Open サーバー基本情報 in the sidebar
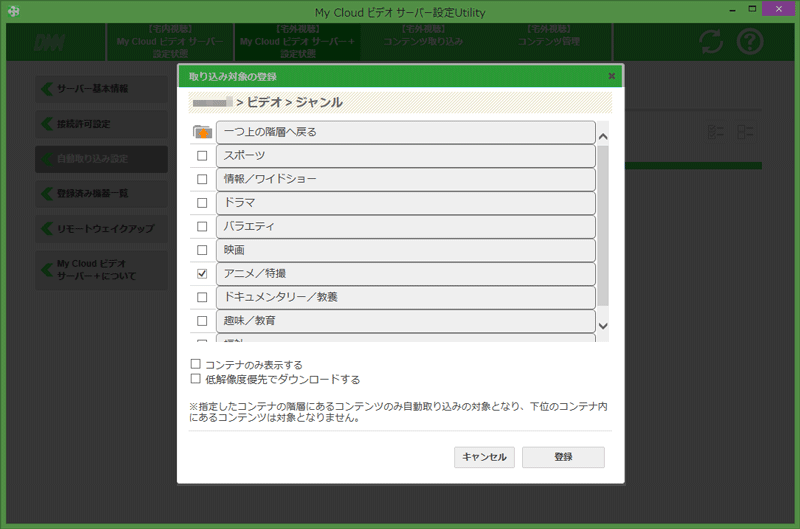Viewport: 800px width, 529px height. tap(102, 89)
